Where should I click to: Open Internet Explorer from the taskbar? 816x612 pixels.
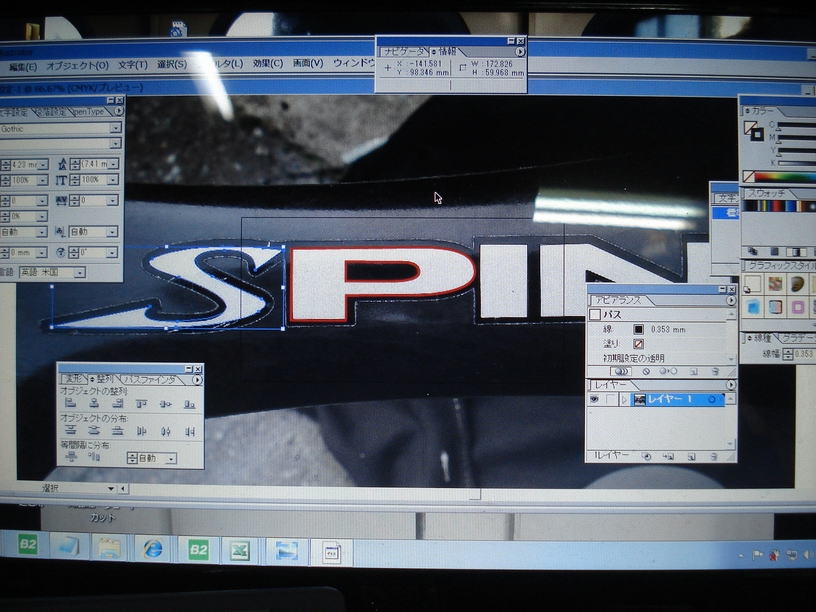(x=153, y=548)
